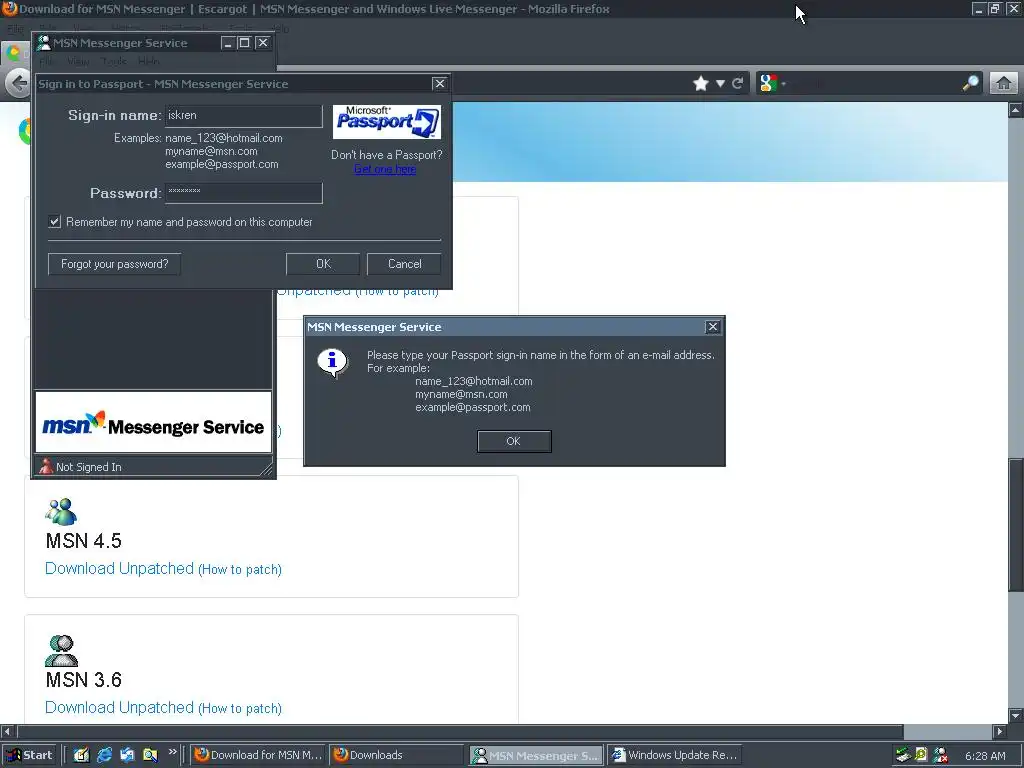Click the MSN Messenger tray icon with red X
1024x768 pixels.
pyautogui.click(x=940, y=755)
